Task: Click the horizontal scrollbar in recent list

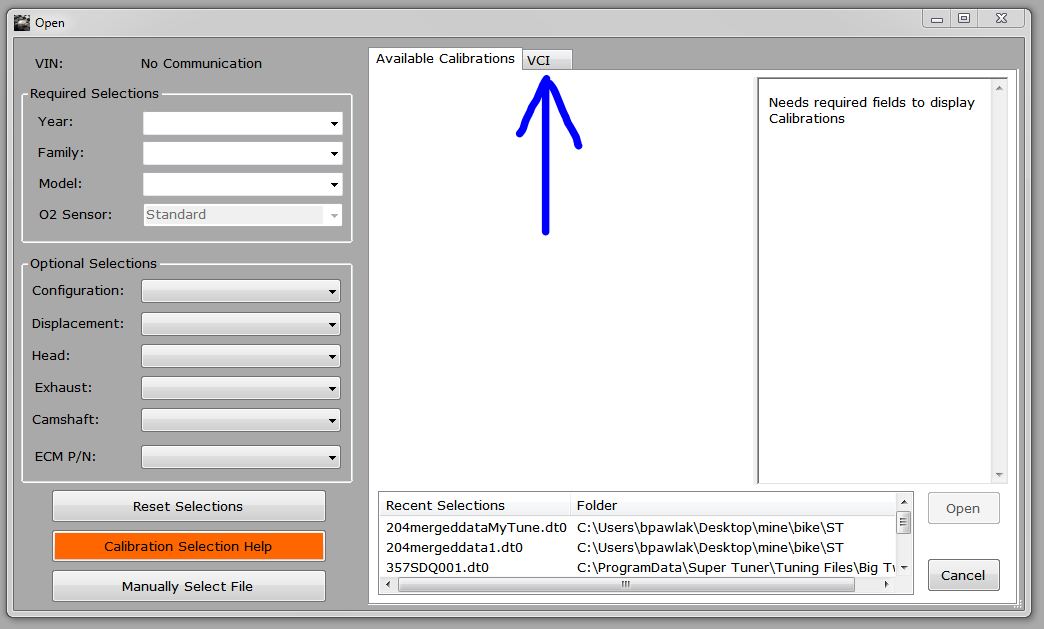Action: pos(625,585)
